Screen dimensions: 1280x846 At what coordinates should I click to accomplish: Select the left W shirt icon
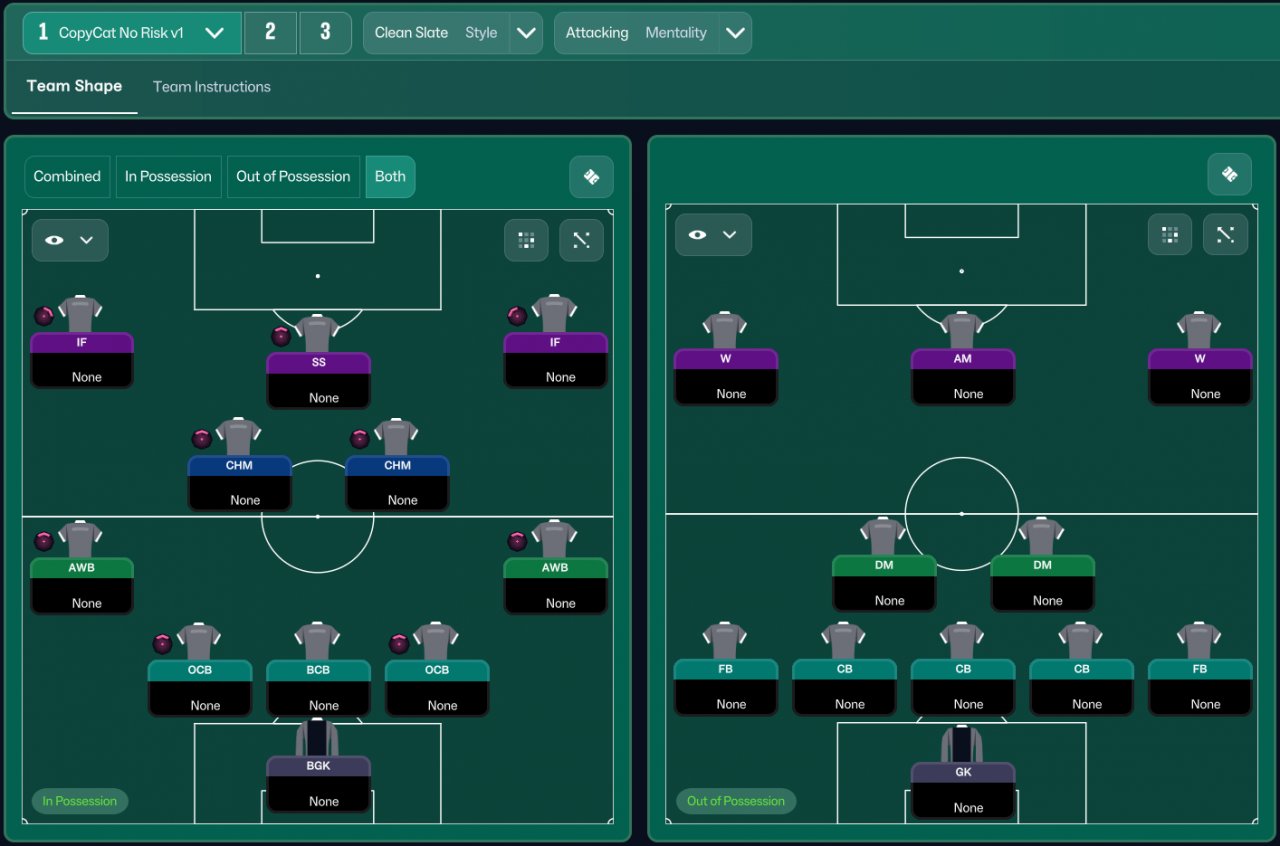[725, 330]
